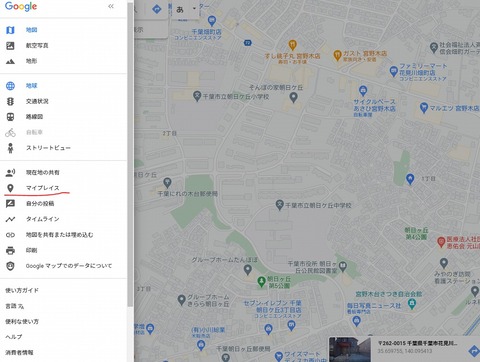This screenshot has width=480, height=362.
Task: Choose the タイムライン menu label
Action: 43,219
